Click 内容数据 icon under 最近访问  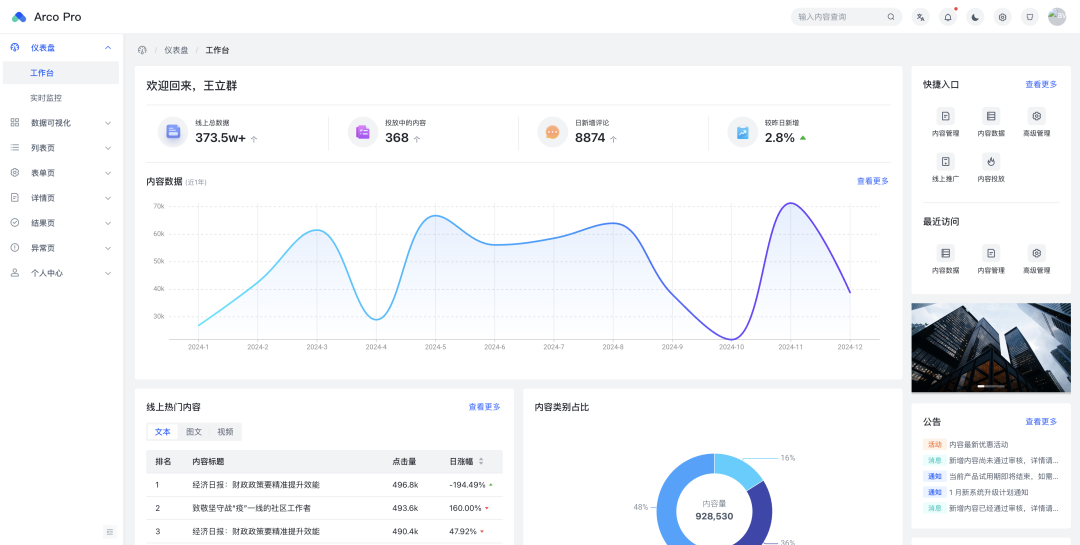click(945, 253)
